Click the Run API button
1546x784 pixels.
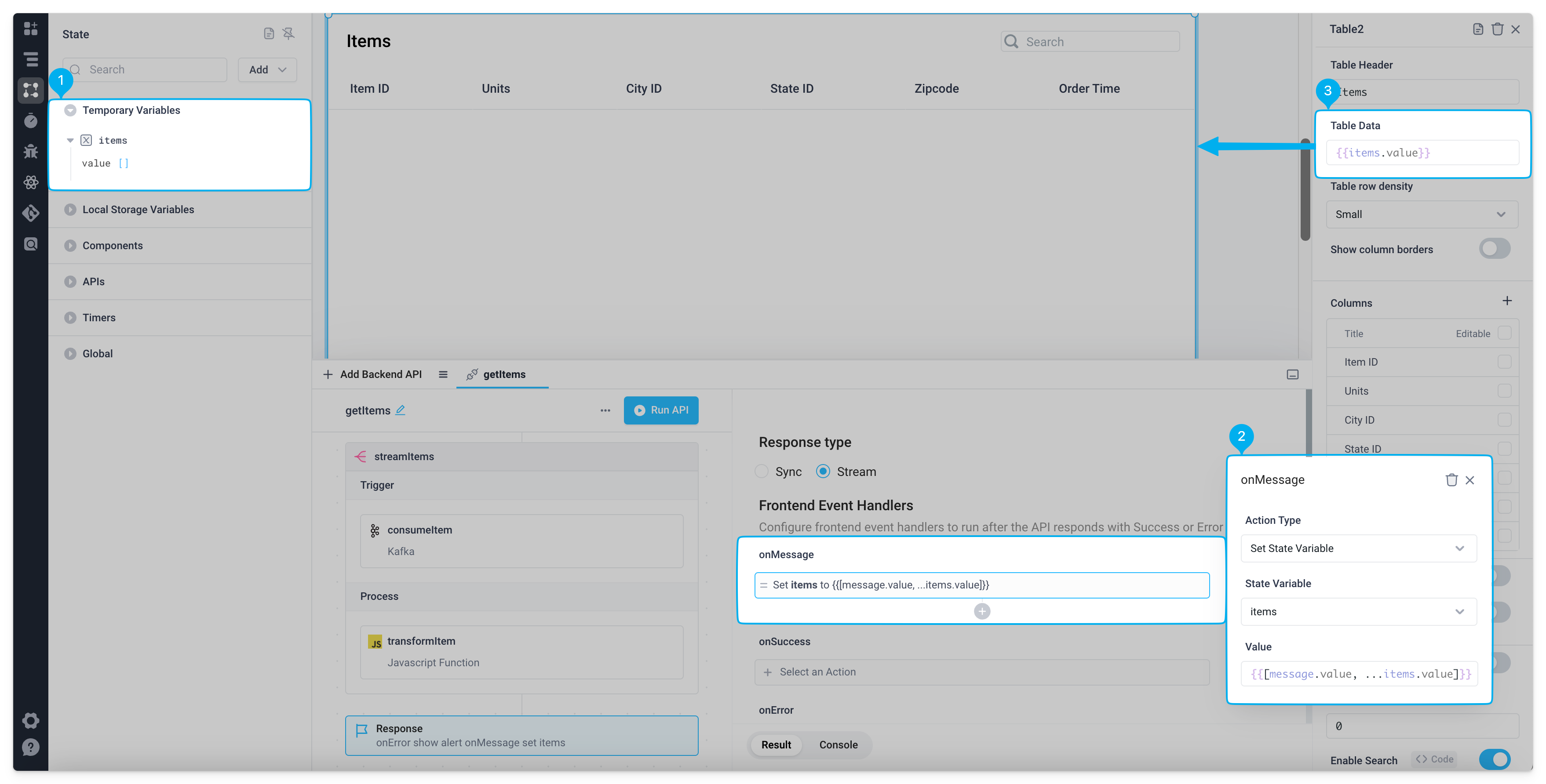[x=661, y=410]
